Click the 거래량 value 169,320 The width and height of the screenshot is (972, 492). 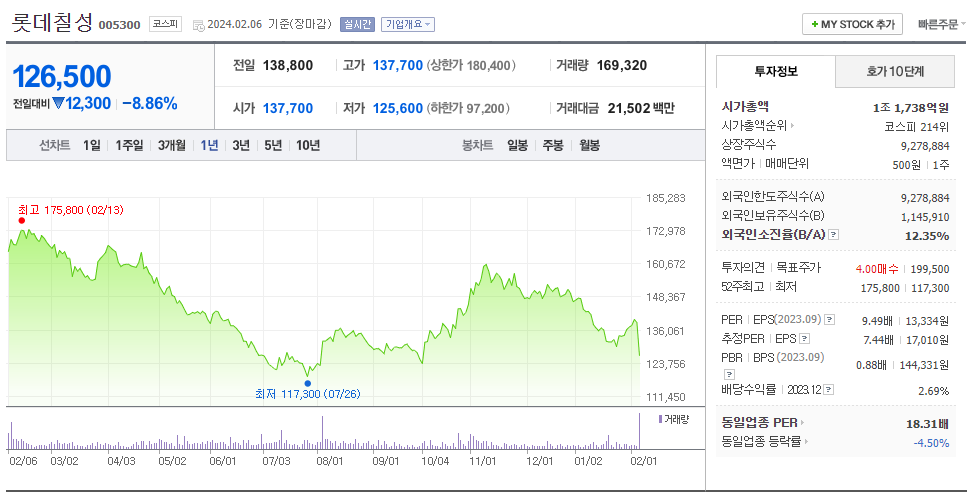coord(622,65)
